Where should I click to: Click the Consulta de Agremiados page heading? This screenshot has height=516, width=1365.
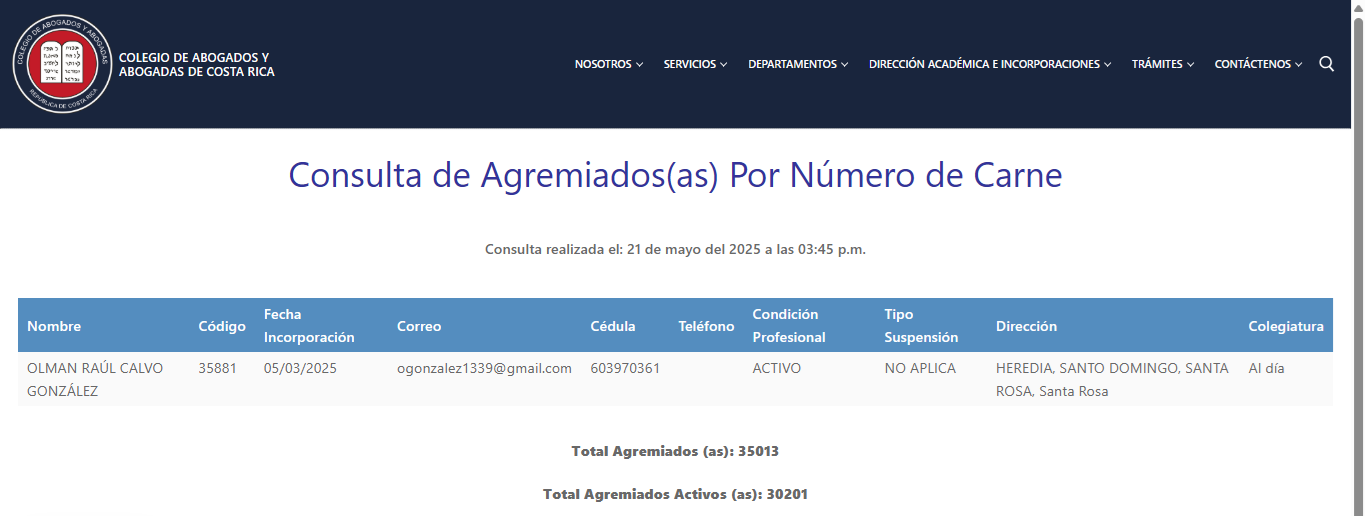click(675, 175)
